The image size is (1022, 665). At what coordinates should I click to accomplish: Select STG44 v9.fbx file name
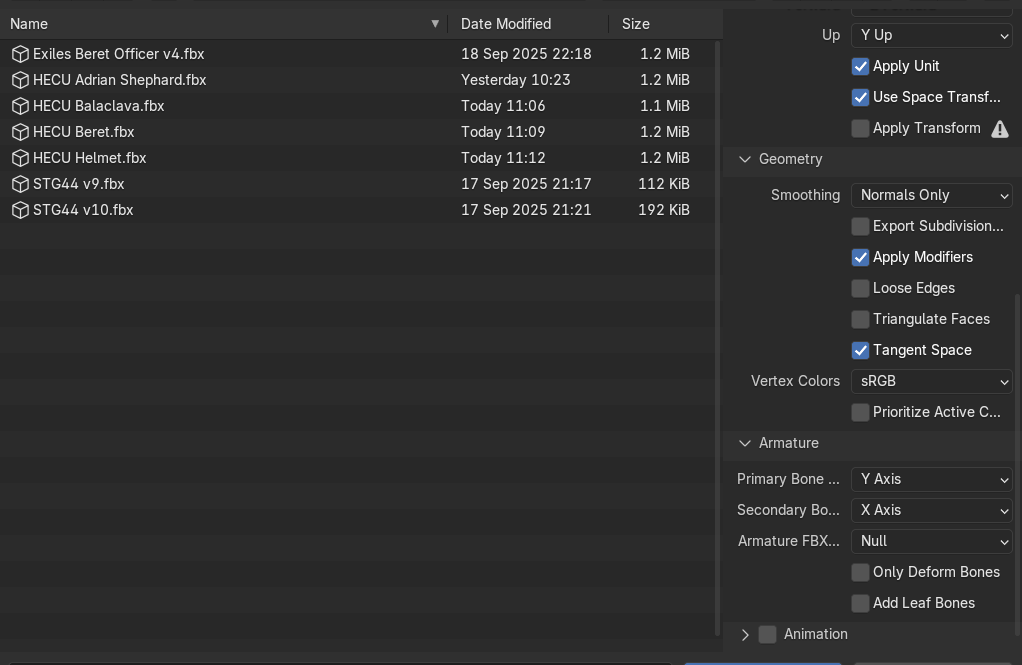tap(78, 185)
